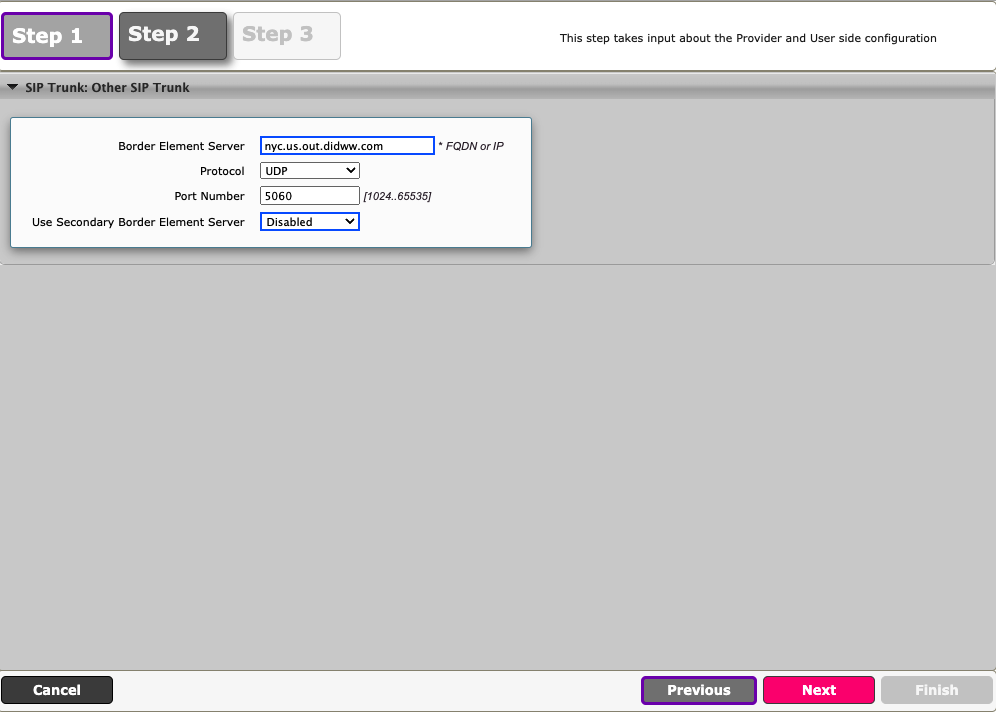Proceed with the Next button

pyautogui.click(x=819, y=690)
